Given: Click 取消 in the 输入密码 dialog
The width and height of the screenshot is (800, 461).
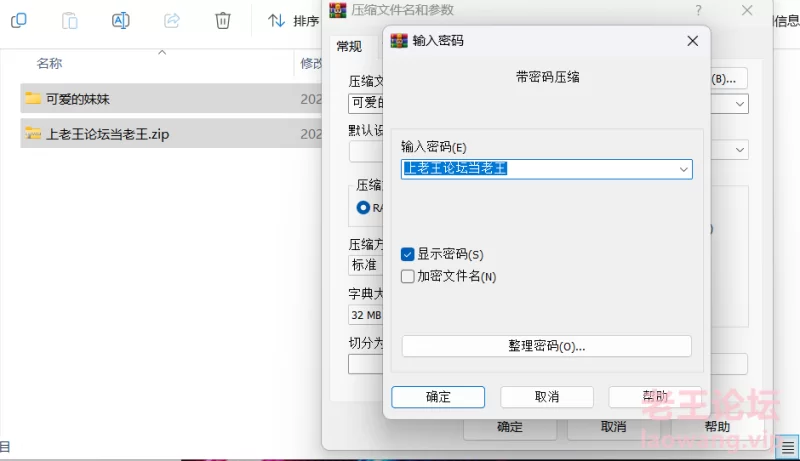Looking at the screenshot, I should (546, 397).
